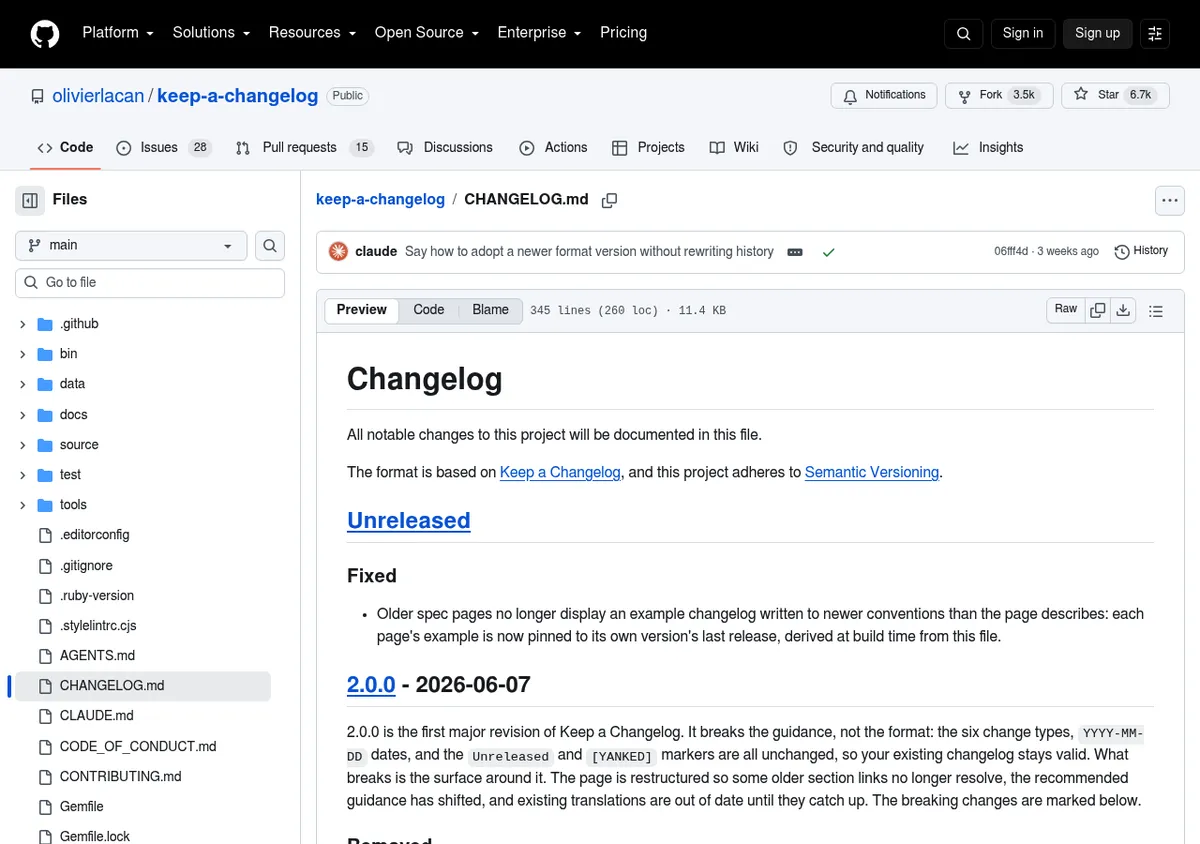Image resolution: width=1200 pixels, height=844 pixels.
Task: Expand the source folder chevron
Action: tap(22, 445)
